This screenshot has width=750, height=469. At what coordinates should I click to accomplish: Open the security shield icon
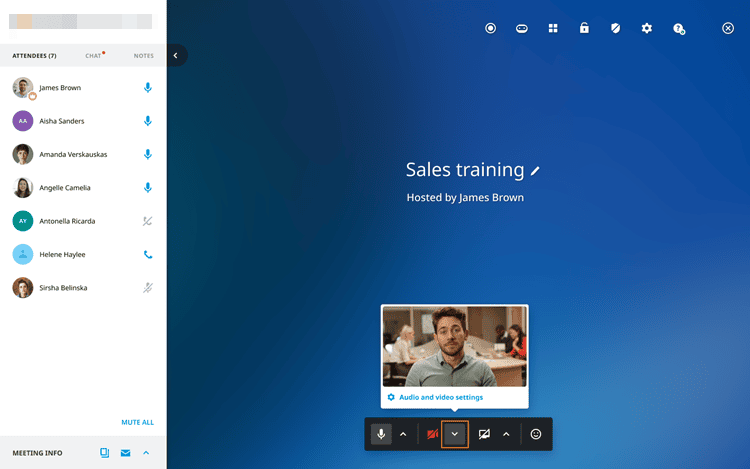click(615, 28)
